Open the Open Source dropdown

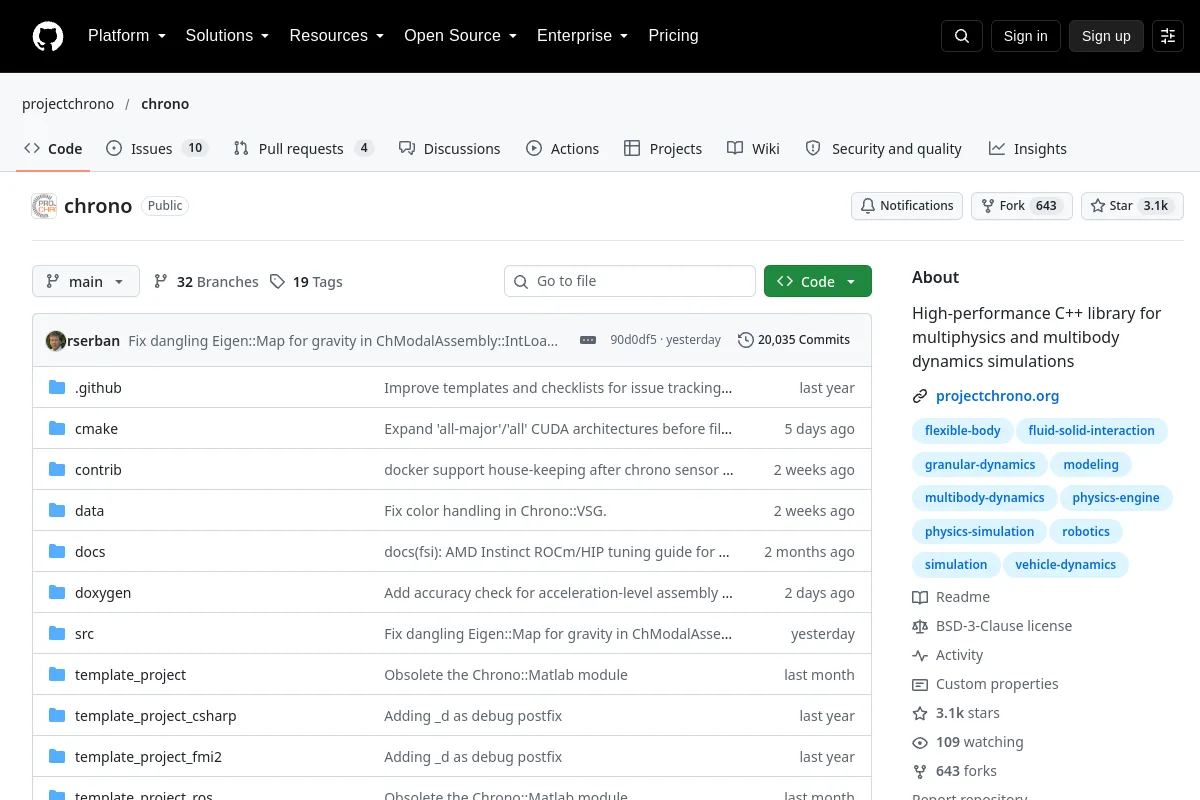[460, 36]
